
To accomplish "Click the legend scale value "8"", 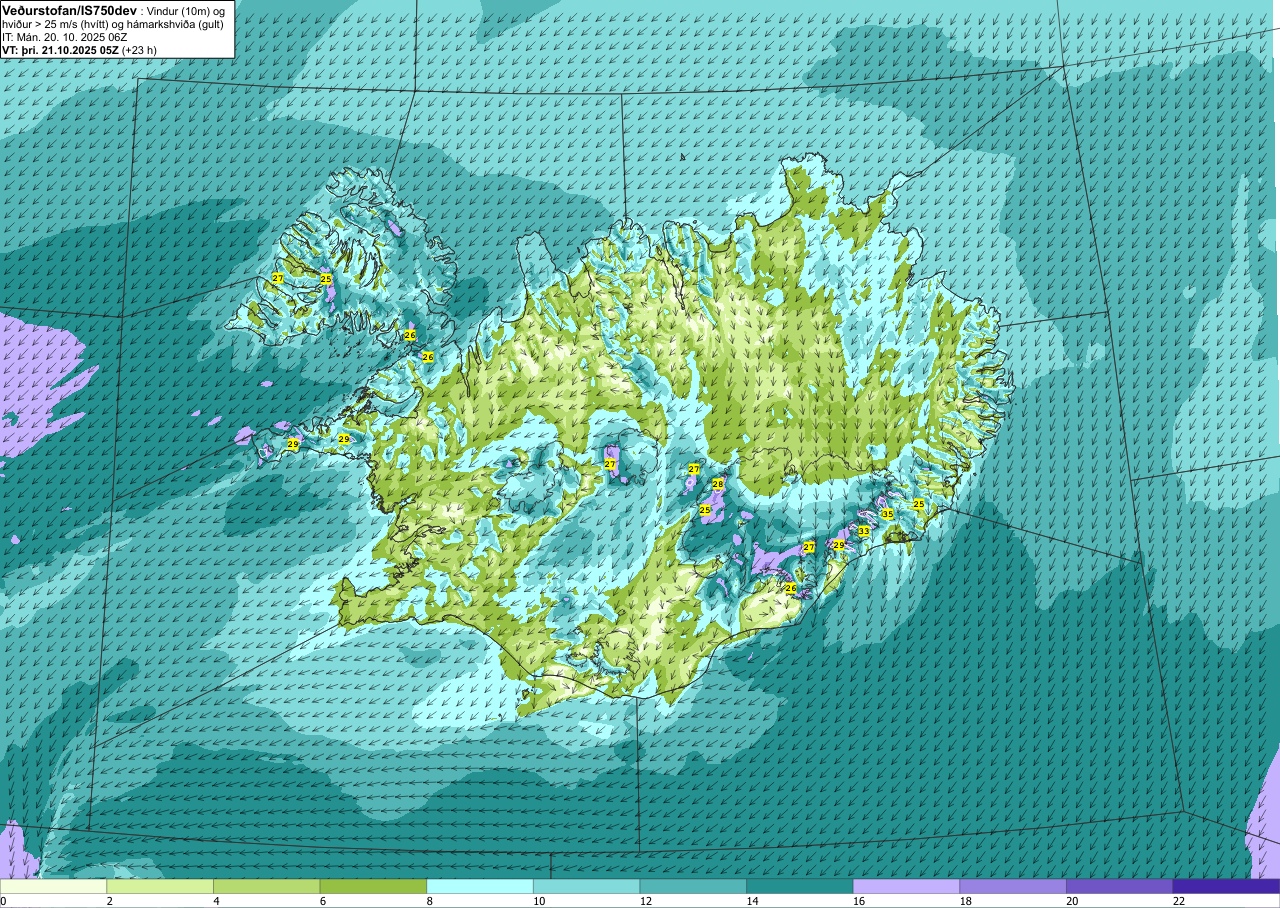I will coord(430,901).
